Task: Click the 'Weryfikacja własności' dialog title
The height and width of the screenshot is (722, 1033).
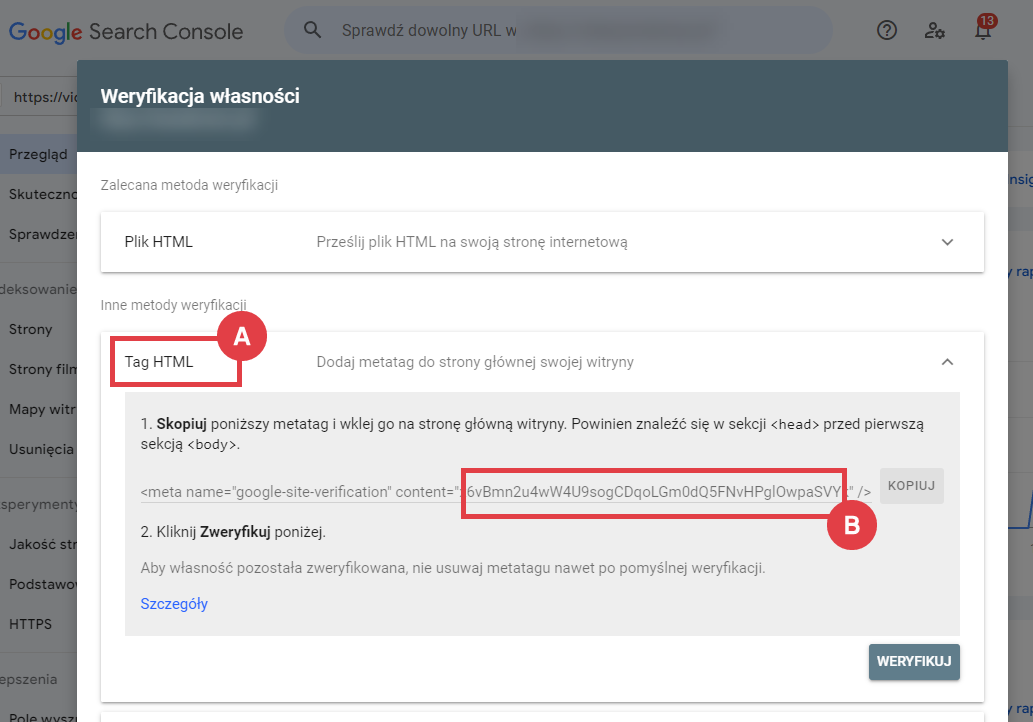Action: point(200,96)
